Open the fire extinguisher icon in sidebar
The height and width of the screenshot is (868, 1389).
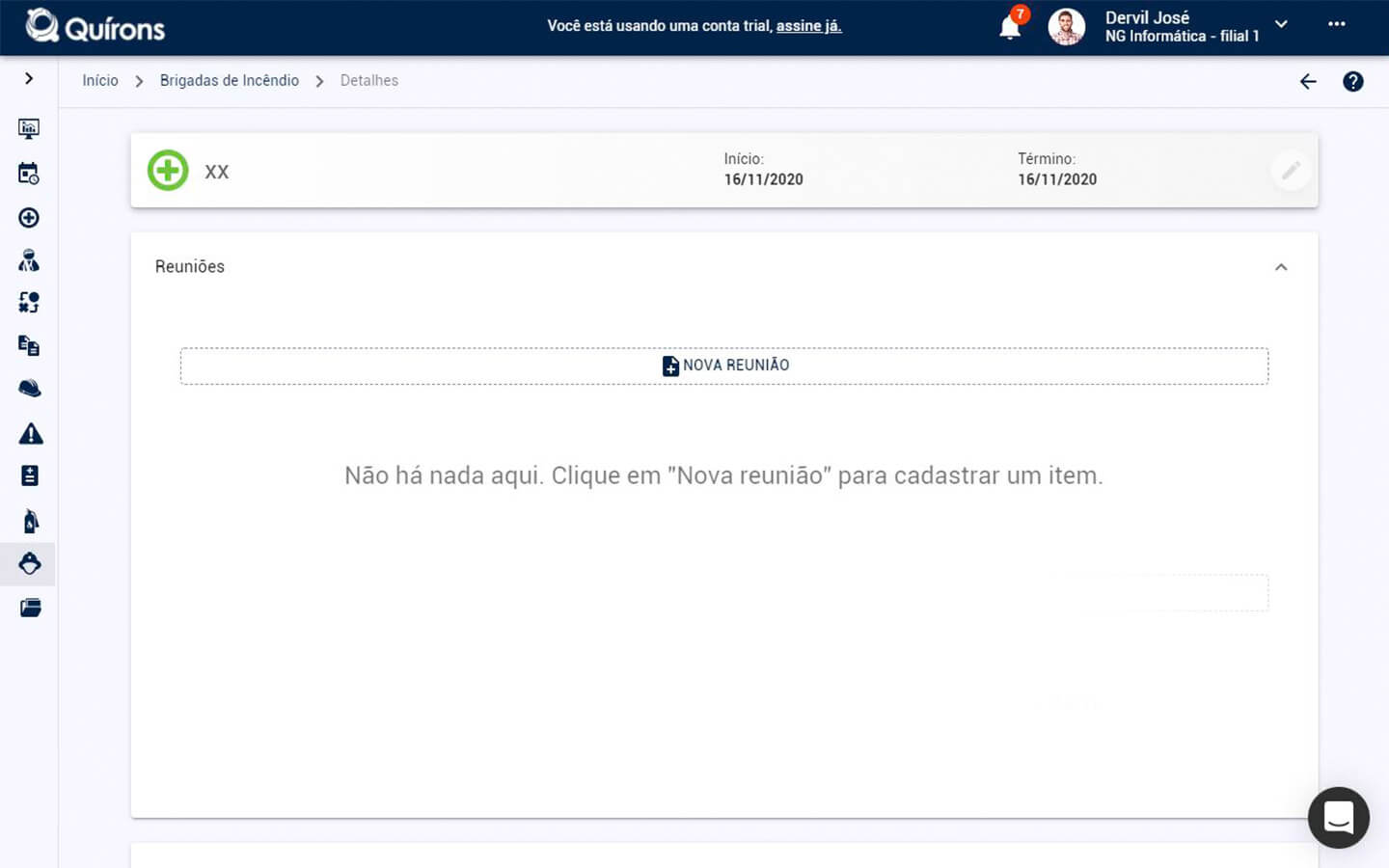click(x=30, y=521)
